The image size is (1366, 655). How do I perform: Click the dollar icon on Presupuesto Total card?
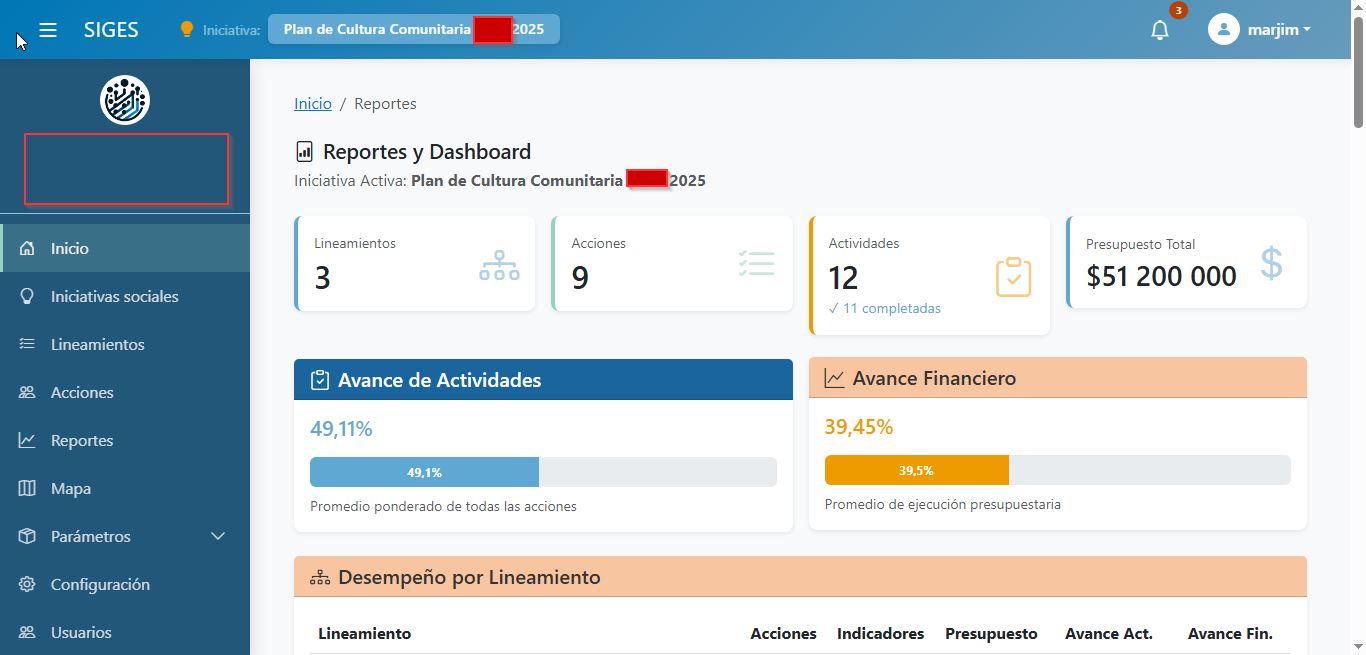click(x=1271, y=264)
